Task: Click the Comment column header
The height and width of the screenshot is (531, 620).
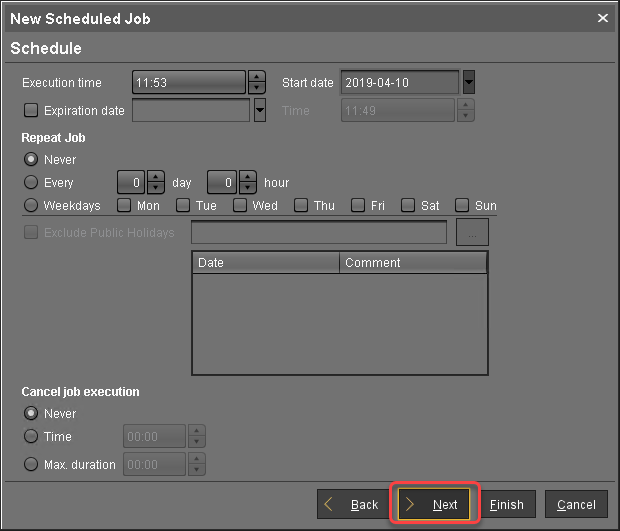Action: click(x=413, y=263)
